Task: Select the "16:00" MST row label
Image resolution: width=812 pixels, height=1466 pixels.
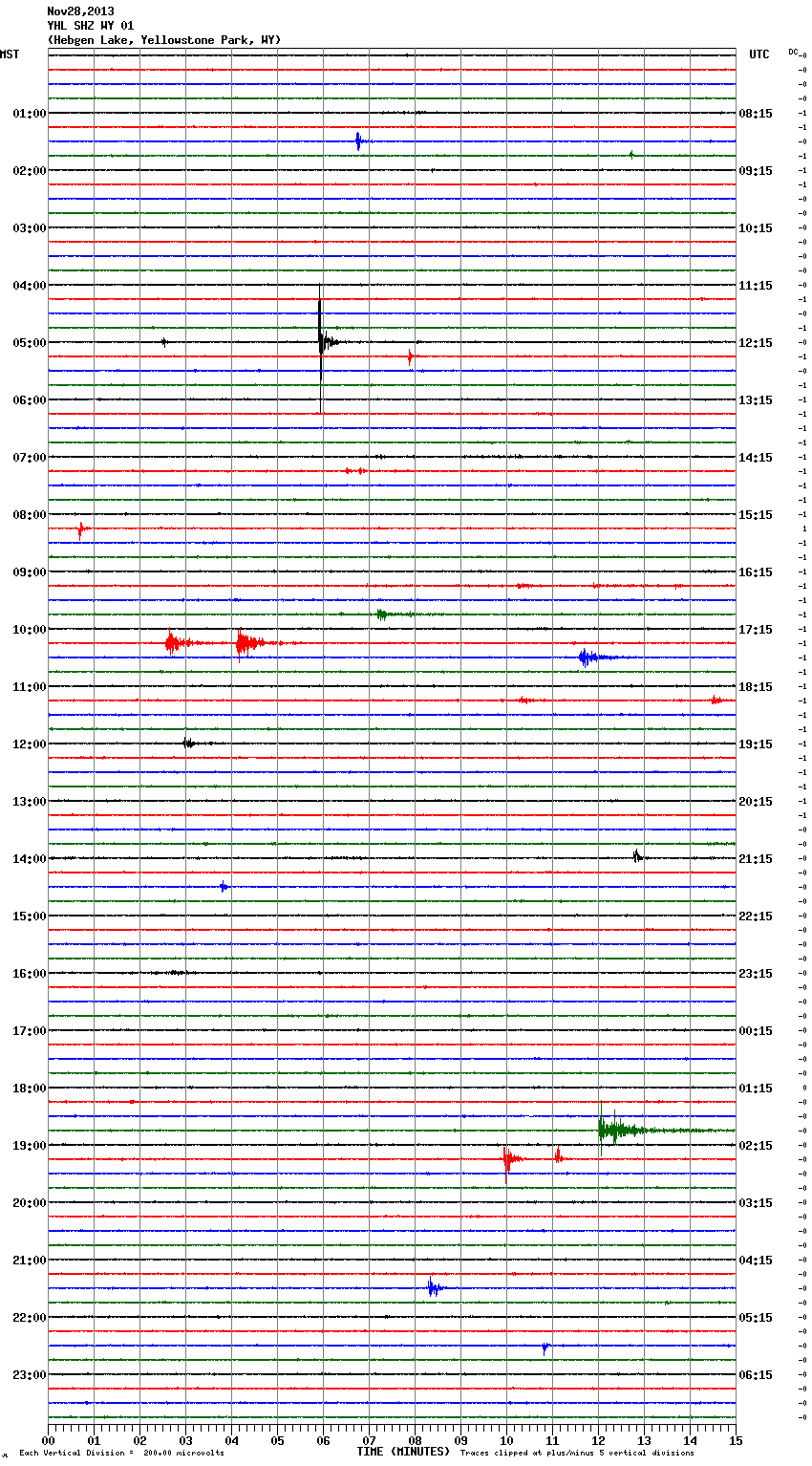Action: (x=30, y=974)
